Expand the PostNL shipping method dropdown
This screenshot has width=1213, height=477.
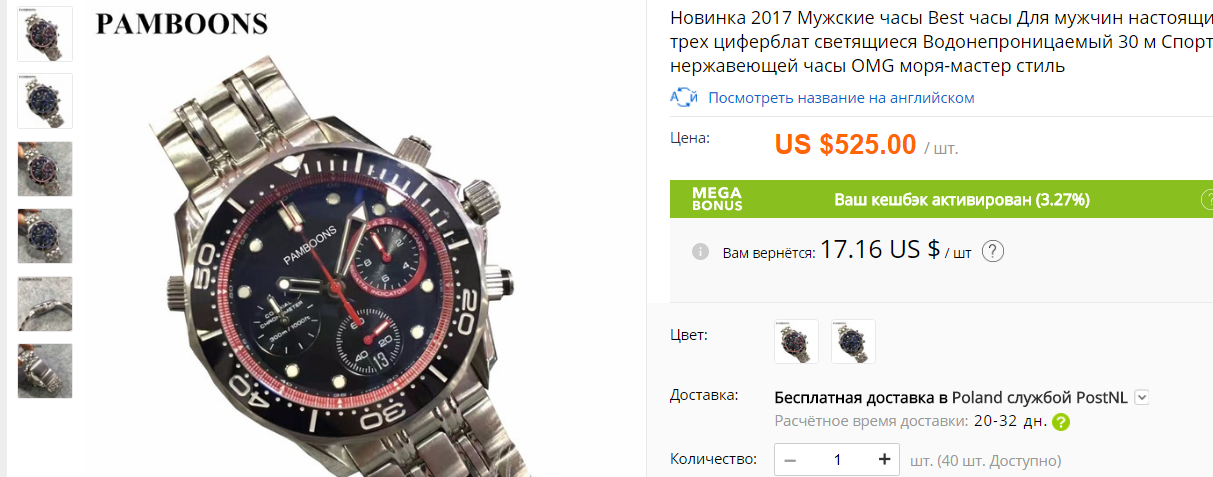coord(1142,398)
